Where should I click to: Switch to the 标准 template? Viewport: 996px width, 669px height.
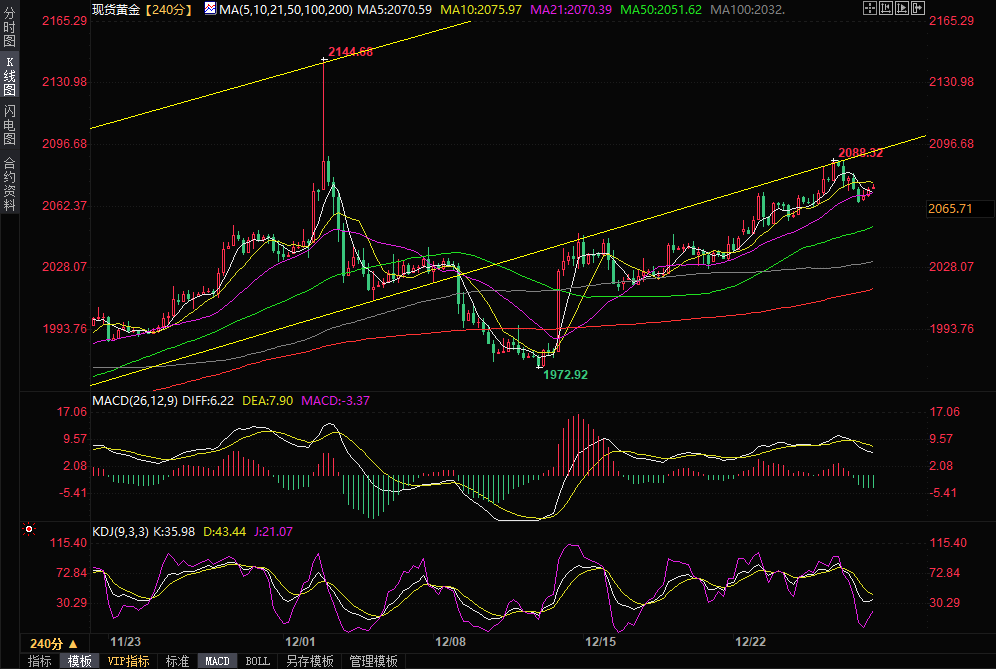[x=177, y=661]
